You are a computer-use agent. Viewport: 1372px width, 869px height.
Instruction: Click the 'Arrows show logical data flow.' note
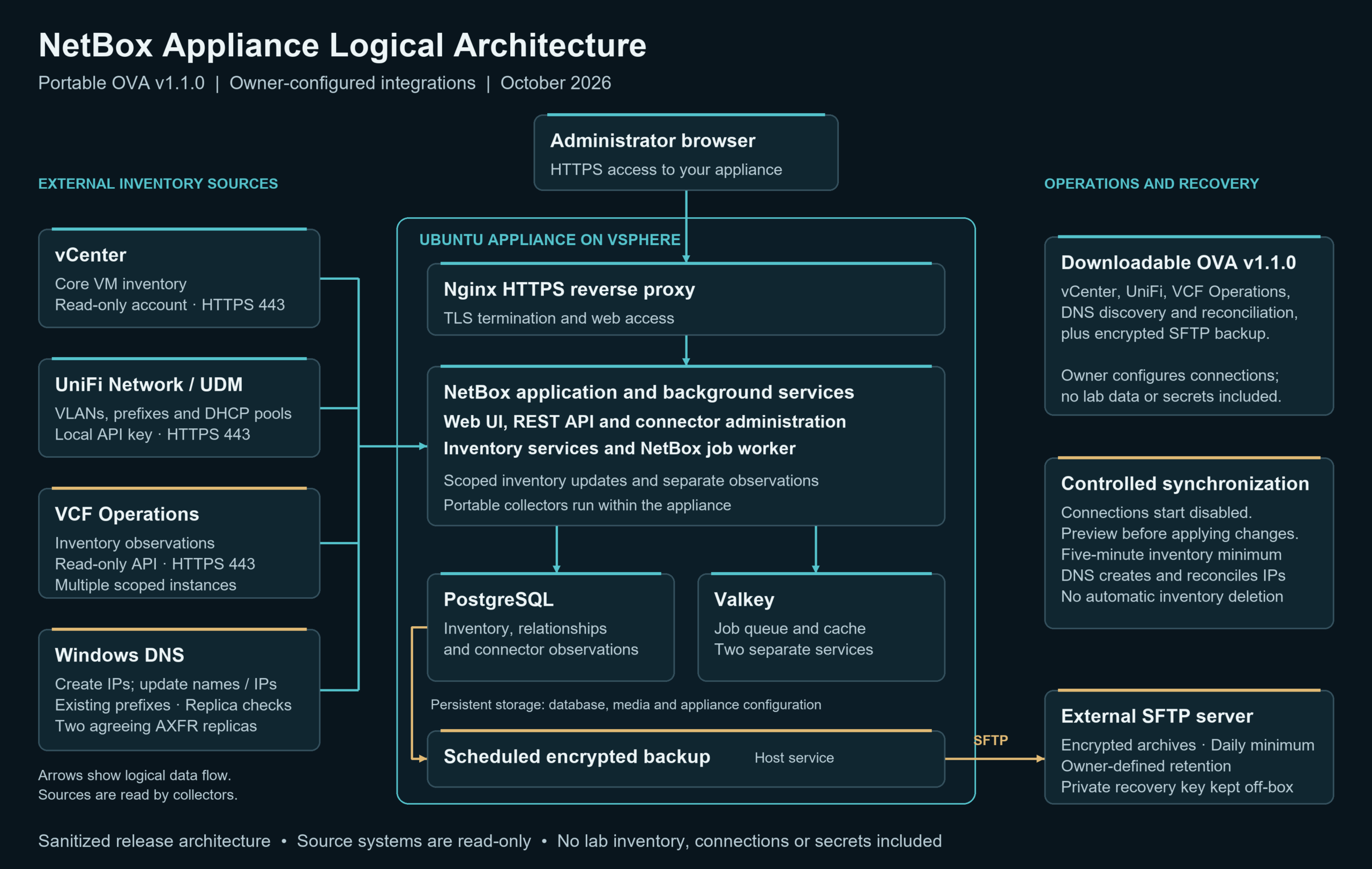pyautogui.click(x=135, y=776)
